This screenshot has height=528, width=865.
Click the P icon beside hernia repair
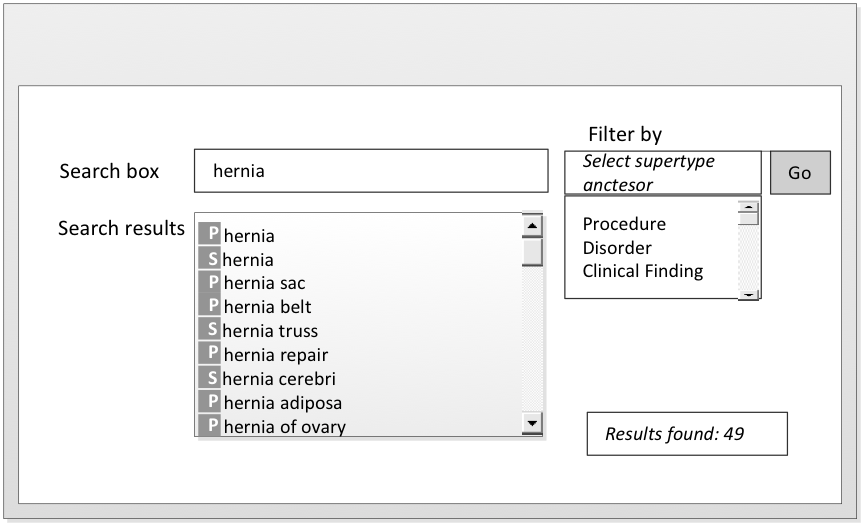[209, 354]
